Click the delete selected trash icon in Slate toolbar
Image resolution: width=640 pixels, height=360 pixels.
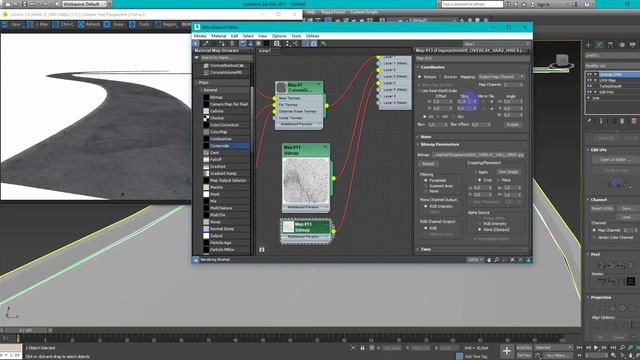pos(232,44)
